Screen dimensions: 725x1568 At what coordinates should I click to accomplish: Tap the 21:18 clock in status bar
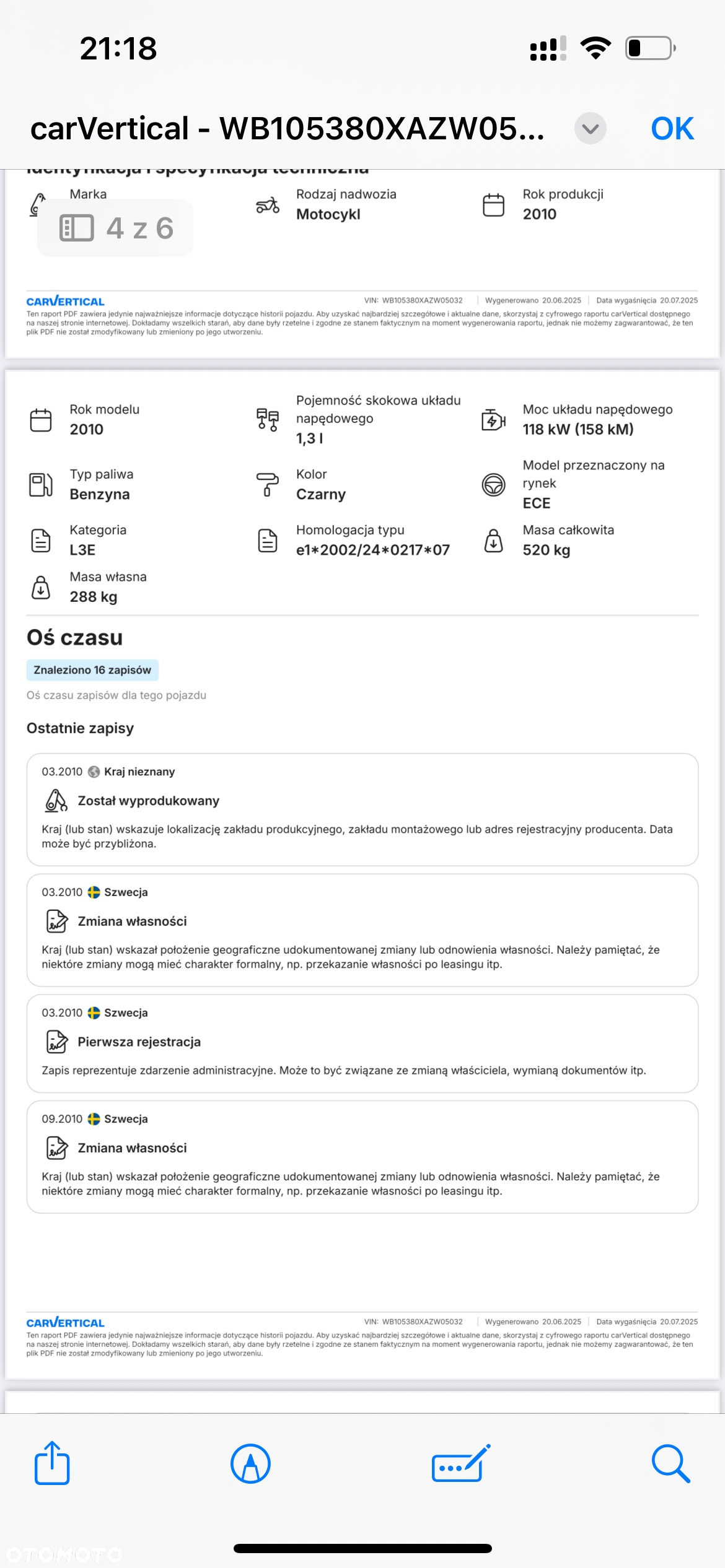tap(118, 48)
